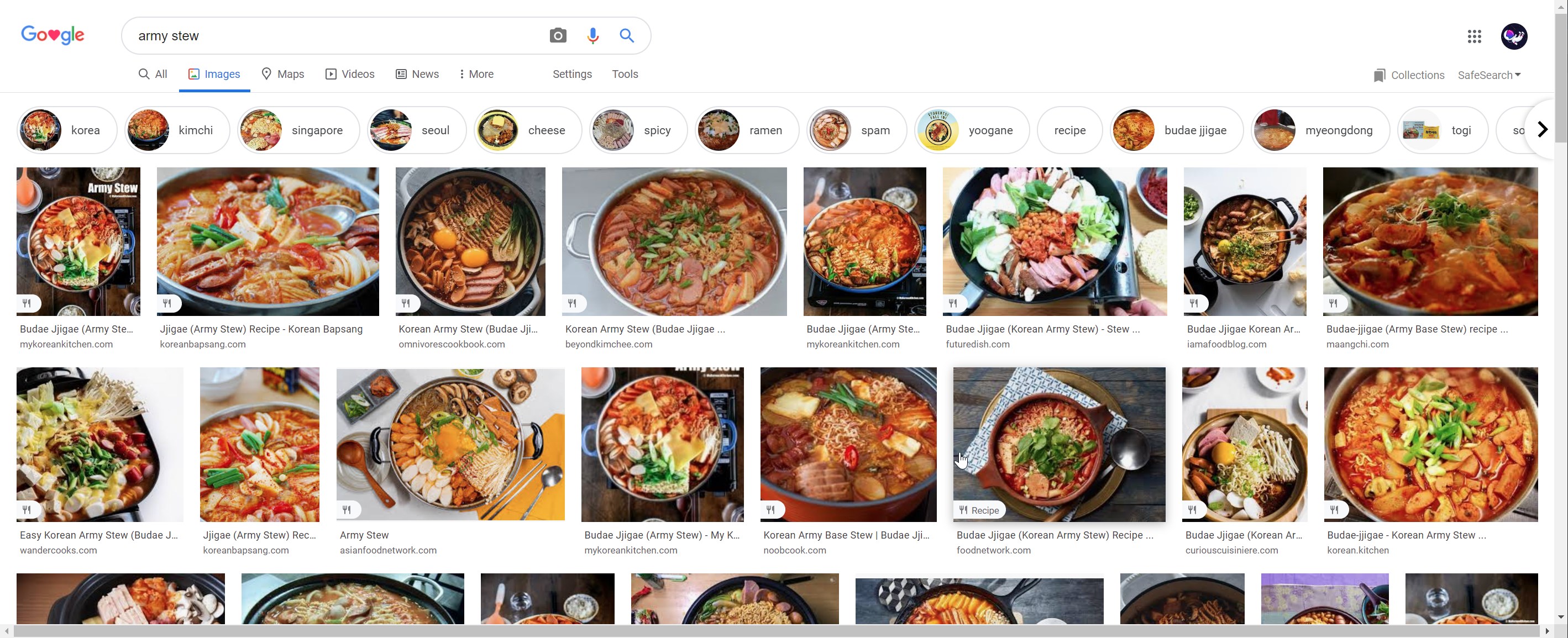Click the blue magnifier search button
Viewport: 1568px width, 638px height.
click(x=626, y=36)
